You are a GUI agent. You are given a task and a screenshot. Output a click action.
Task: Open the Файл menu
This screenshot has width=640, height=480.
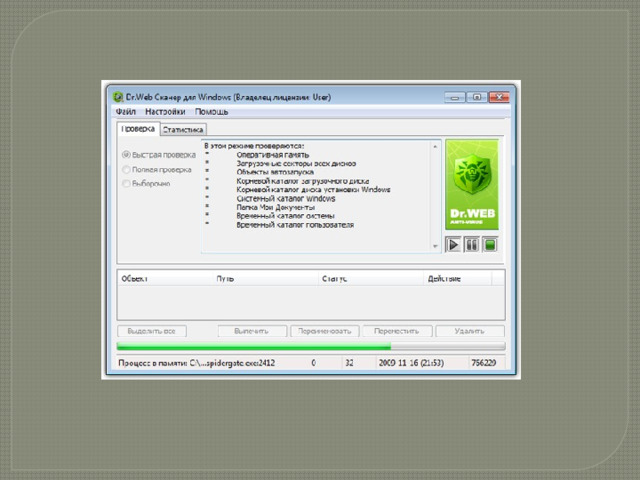125,112
